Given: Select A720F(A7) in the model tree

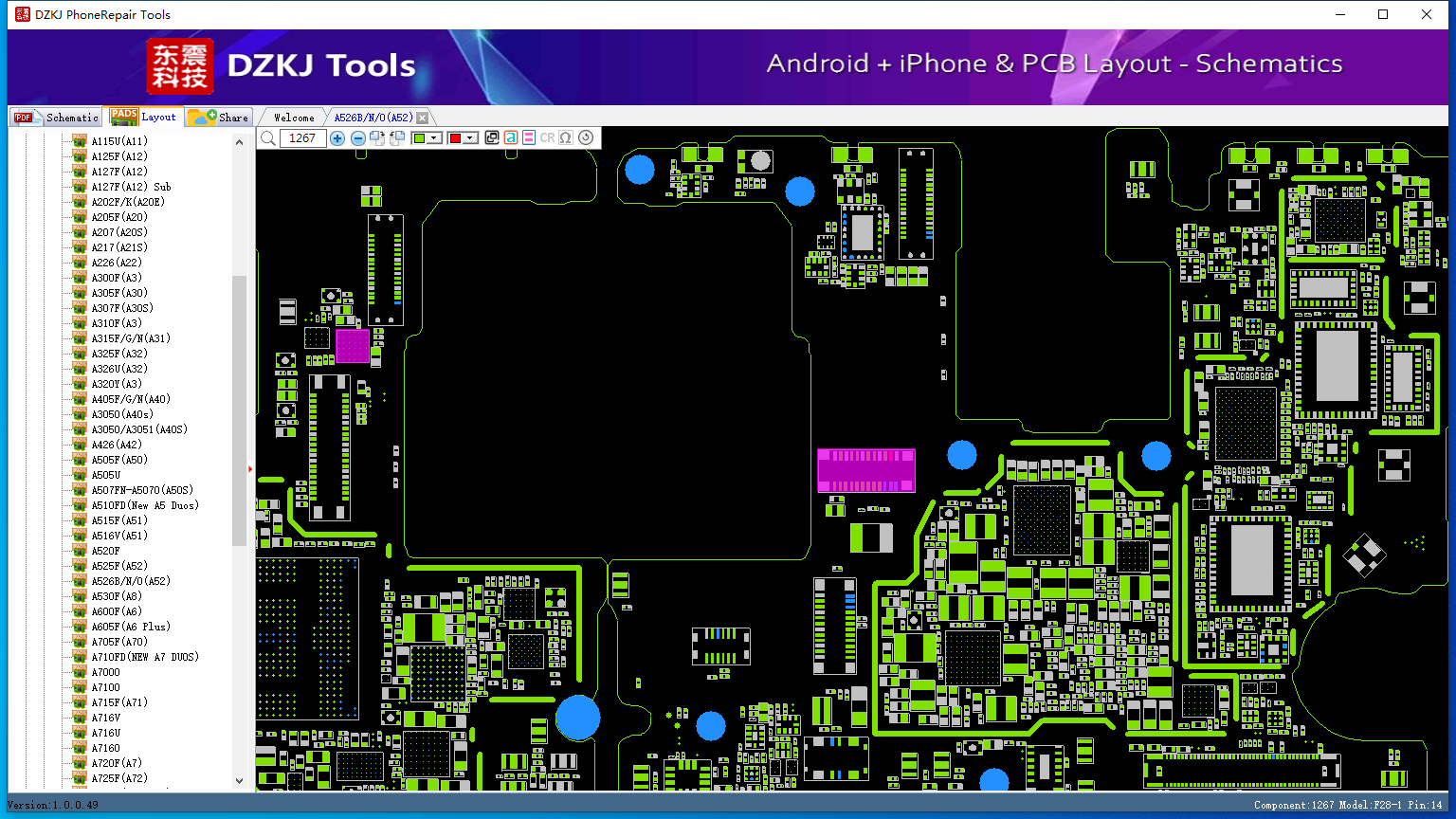Looking at the screenshot, I should pyautogui.click(x=117, y=763).
